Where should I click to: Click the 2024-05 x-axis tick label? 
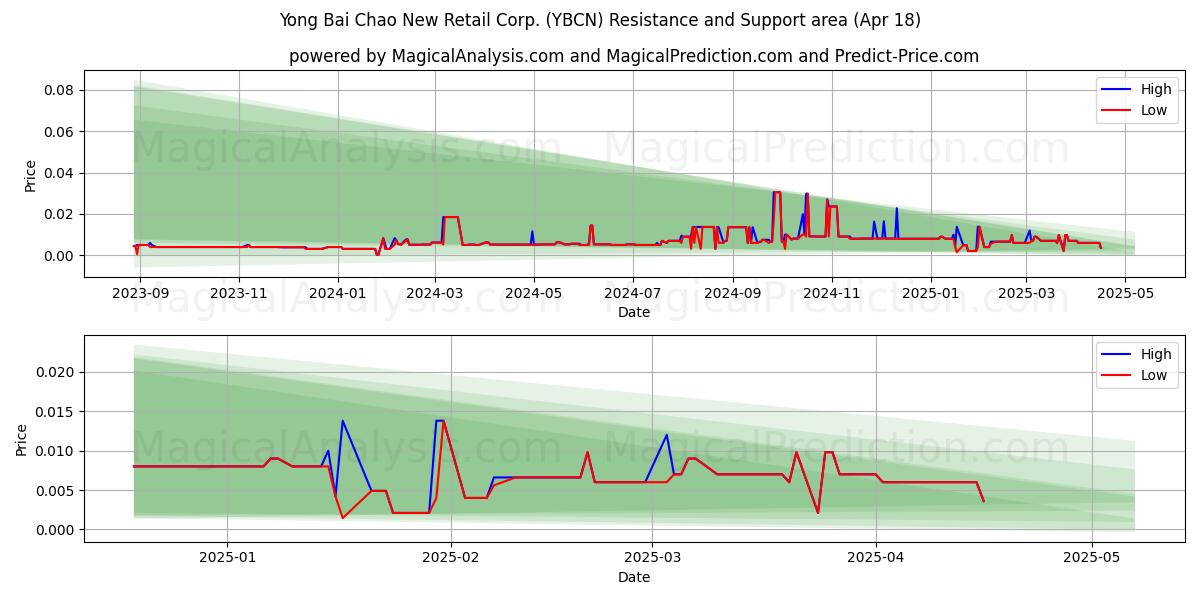(534, 293)
